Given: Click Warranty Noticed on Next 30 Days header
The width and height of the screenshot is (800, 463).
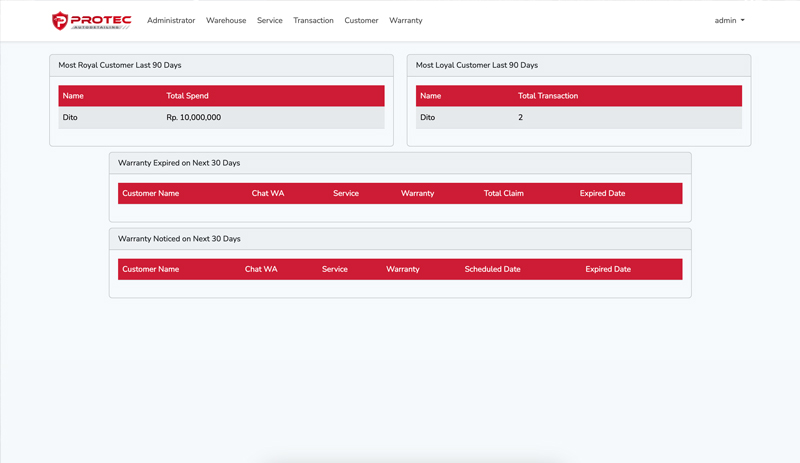Looking at the screenshot, I should click(179, 239).
